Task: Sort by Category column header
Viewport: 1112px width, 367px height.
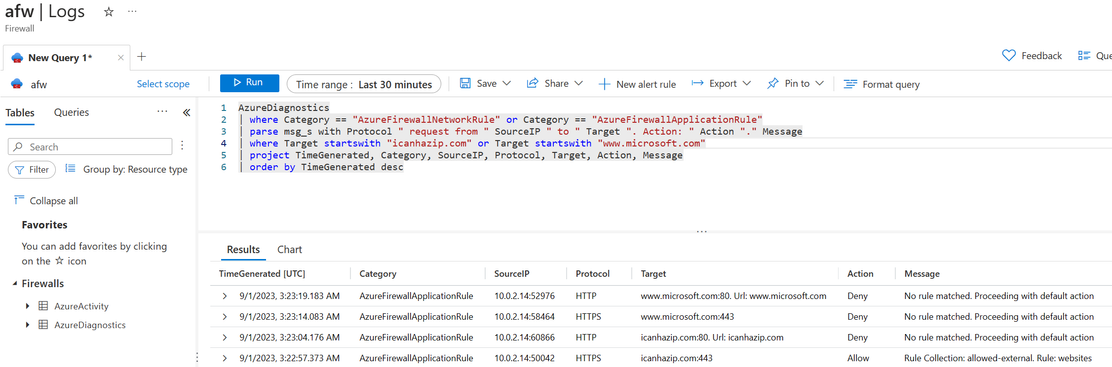Action: (x=378, y=273)
